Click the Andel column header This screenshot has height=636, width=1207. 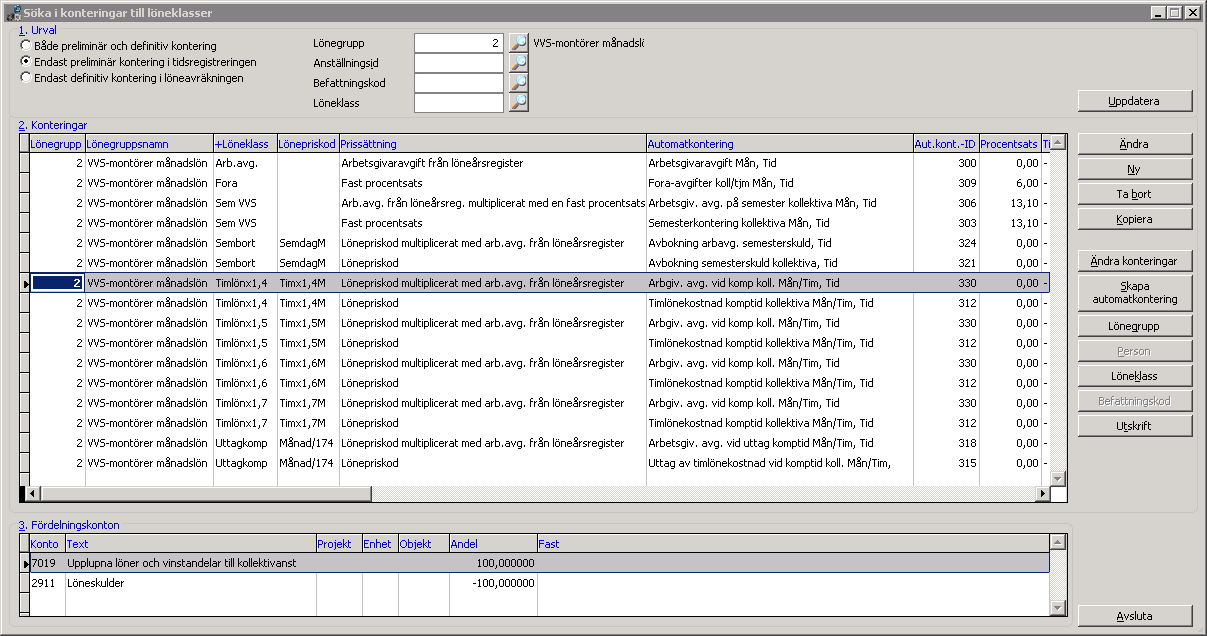(x=493, y=544)
